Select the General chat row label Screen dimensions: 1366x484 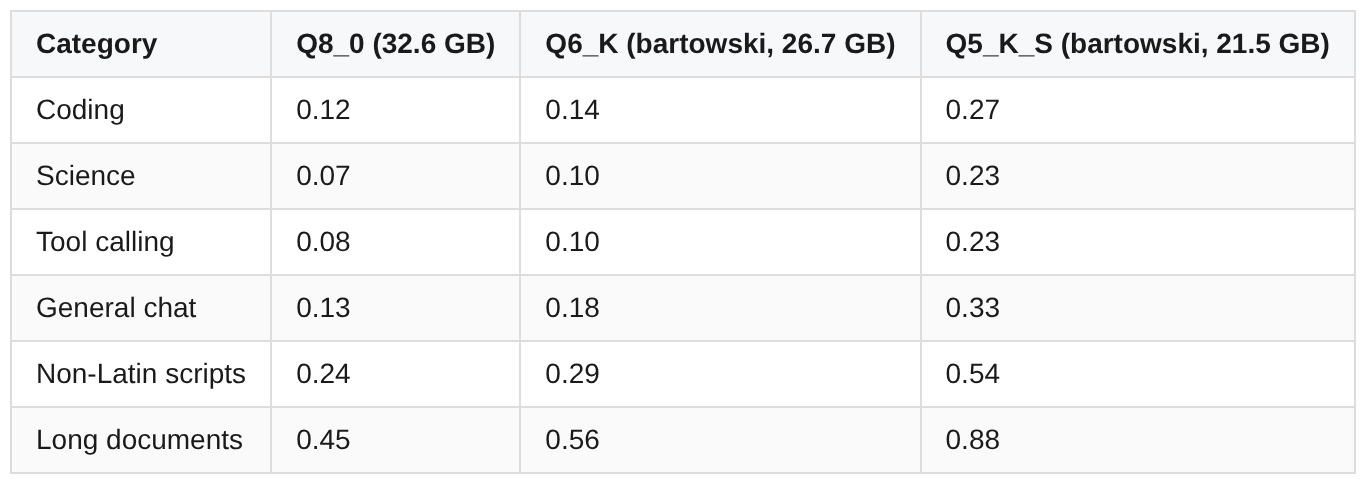point(116,308)
